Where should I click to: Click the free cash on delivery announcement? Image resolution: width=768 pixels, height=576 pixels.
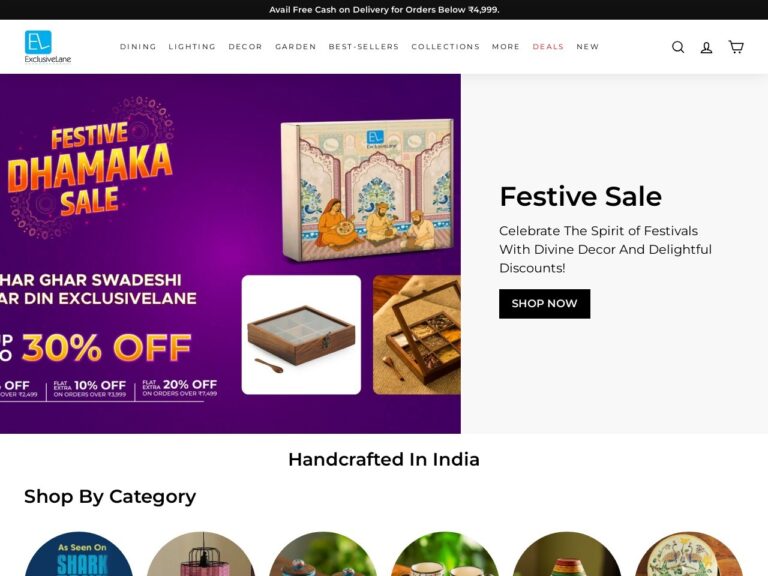[x=384, y=10]
